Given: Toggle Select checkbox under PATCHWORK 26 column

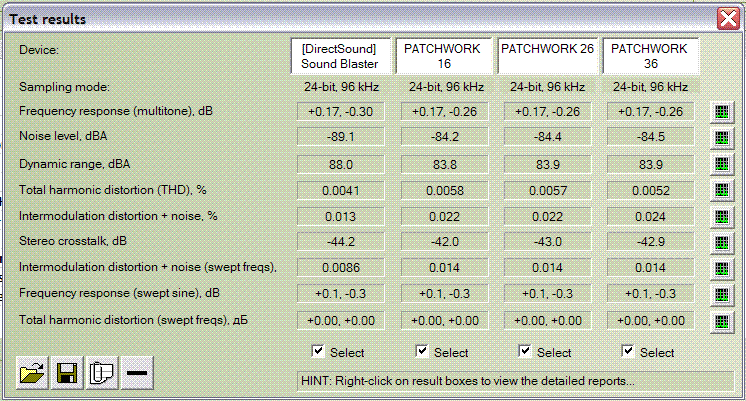Looking at the screenshot, I should tap(524, 352).
